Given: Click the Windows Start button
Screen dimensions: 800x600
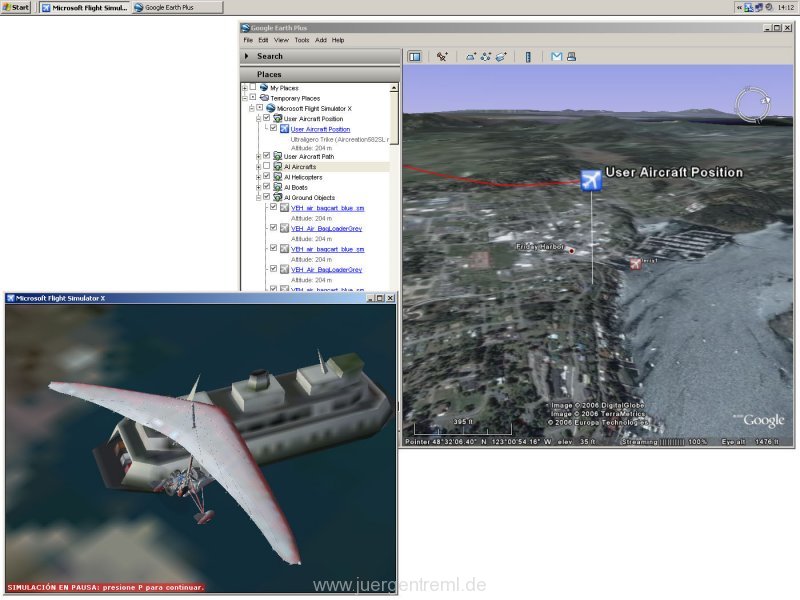Looking at the screenshot, I should (x=16, y=7).
